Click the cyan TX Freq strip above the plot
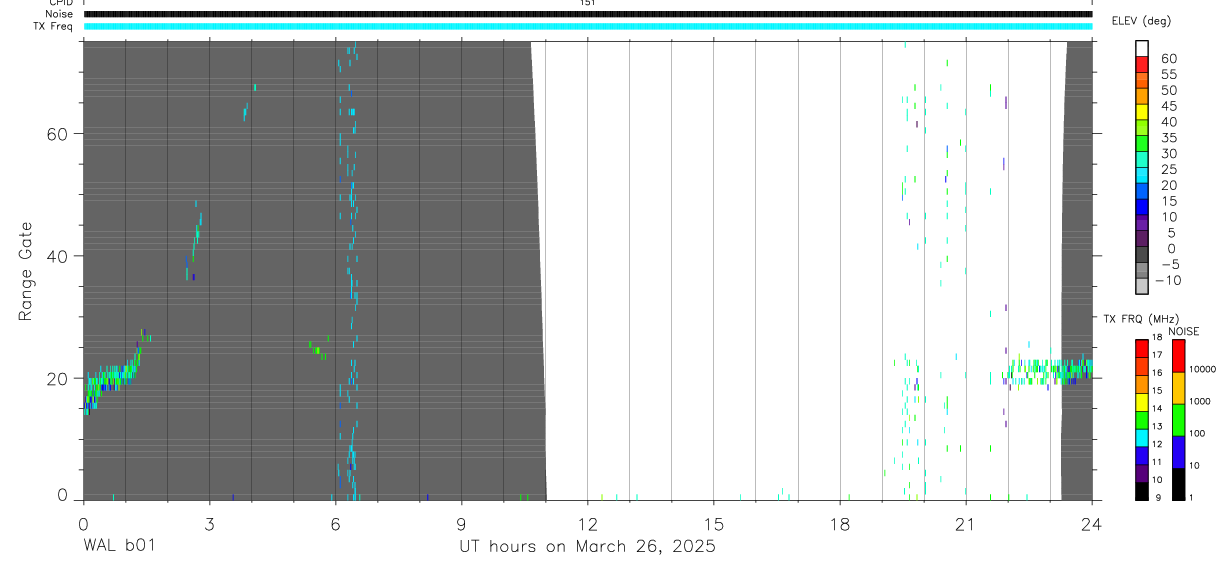Image resolution: width=1228 pixels, height=567 pixels. (x=588, y=26)
